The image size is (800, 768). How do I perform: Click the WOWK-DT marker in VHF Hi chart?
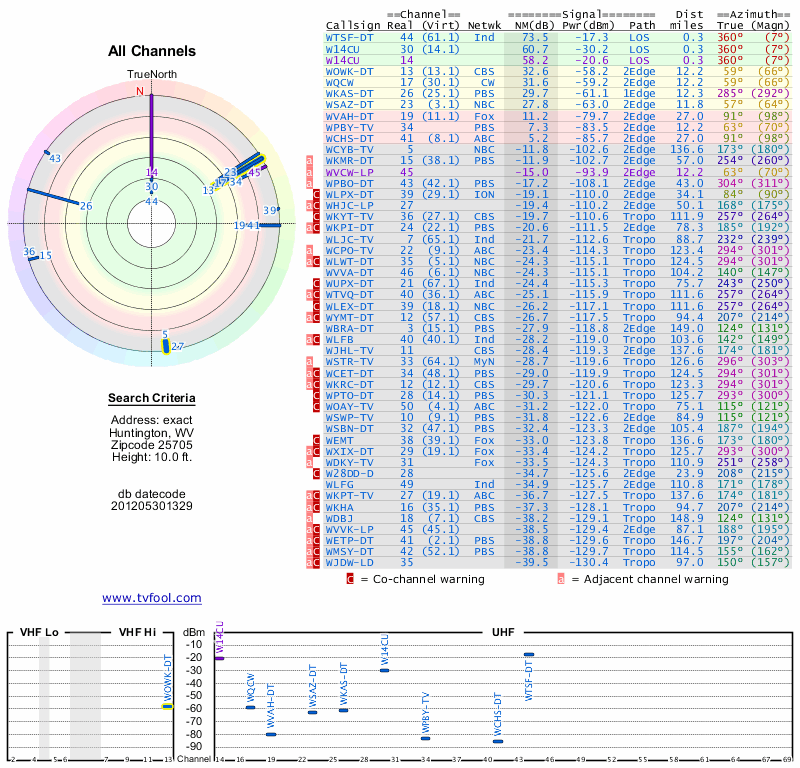167,706
